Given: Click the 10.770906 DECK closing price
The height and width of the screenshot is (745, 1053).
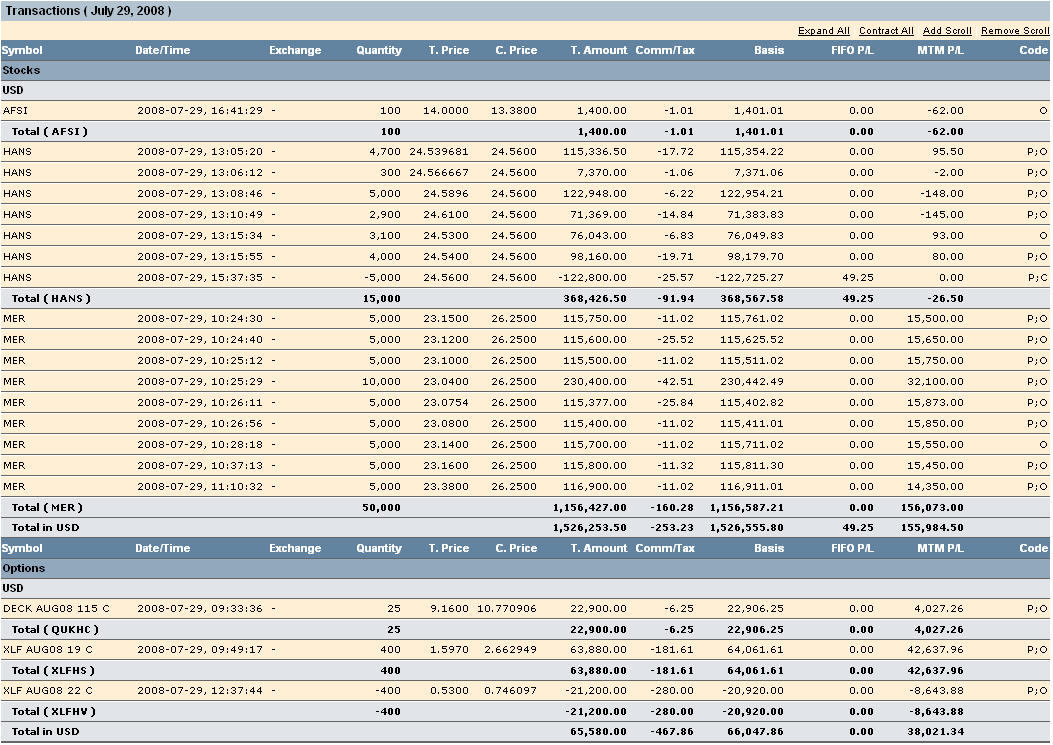Looking at the screenshot, I should point(507,609).
